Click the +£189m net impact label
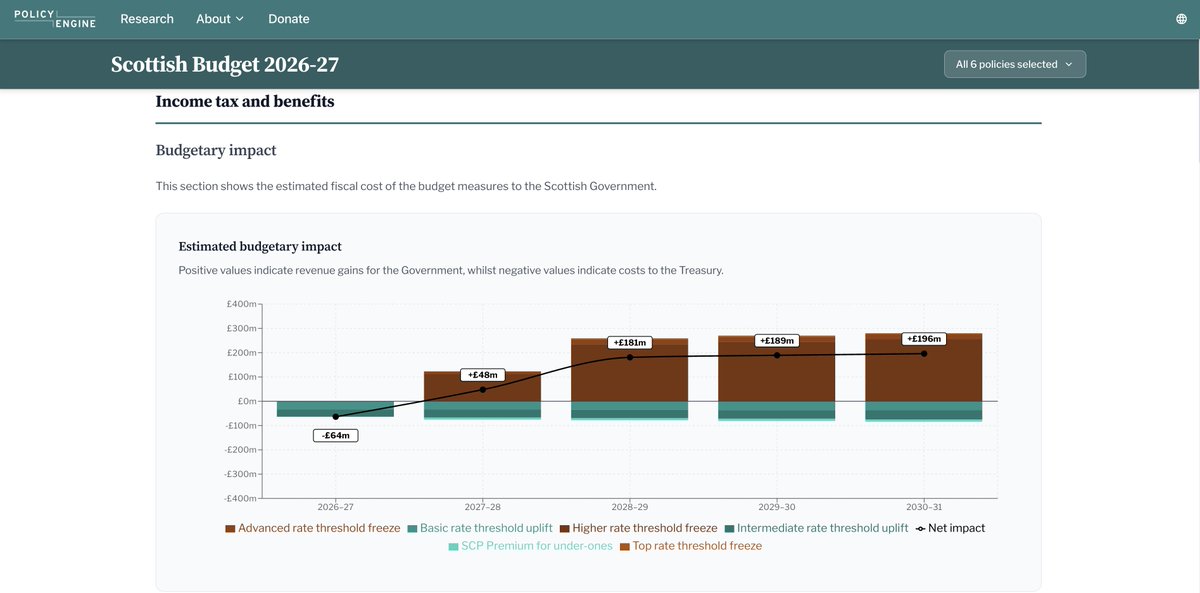The image size is (1200, 593). tap(777, 340)
